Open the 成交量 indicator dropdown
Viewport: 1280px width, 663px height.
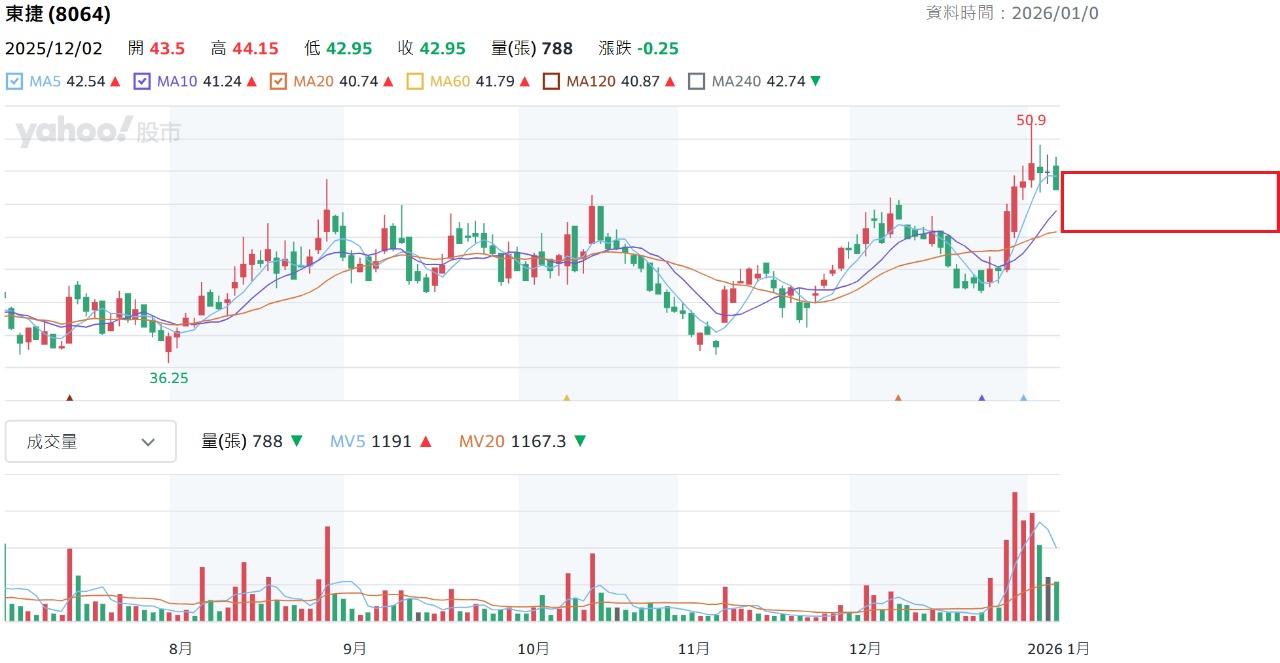tap(91, 441)
